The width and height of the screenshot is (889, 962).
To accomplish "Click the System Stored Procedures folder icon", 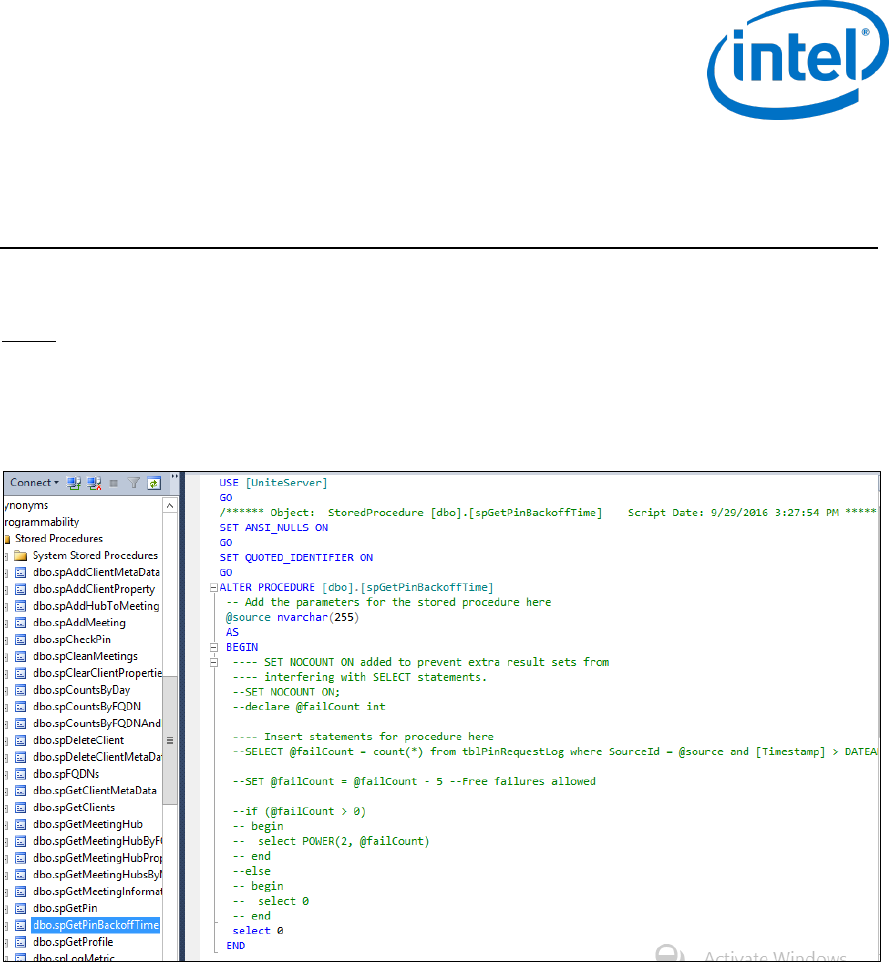I will [21, 556].
